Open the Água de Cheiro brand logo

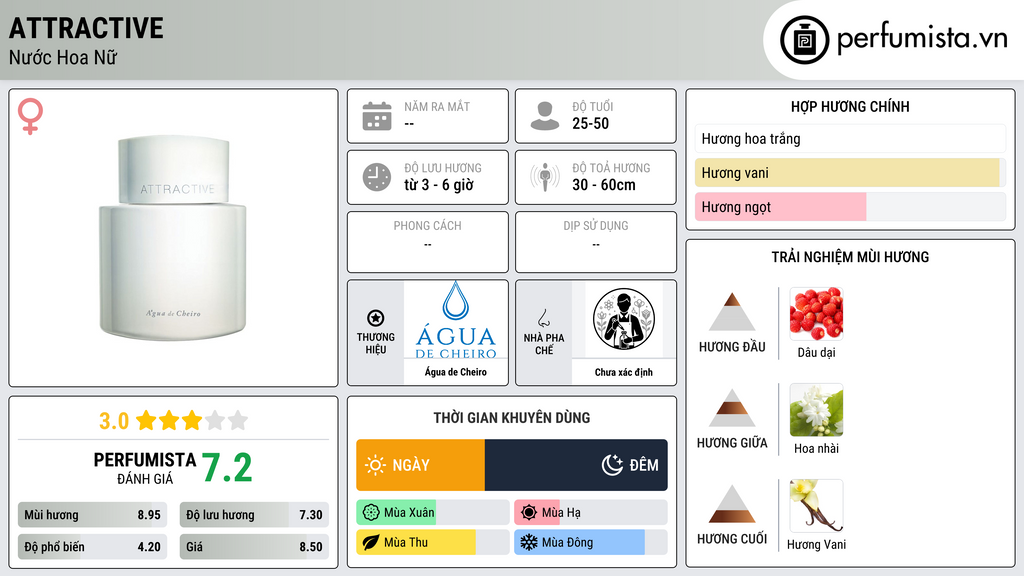point(456,320)
